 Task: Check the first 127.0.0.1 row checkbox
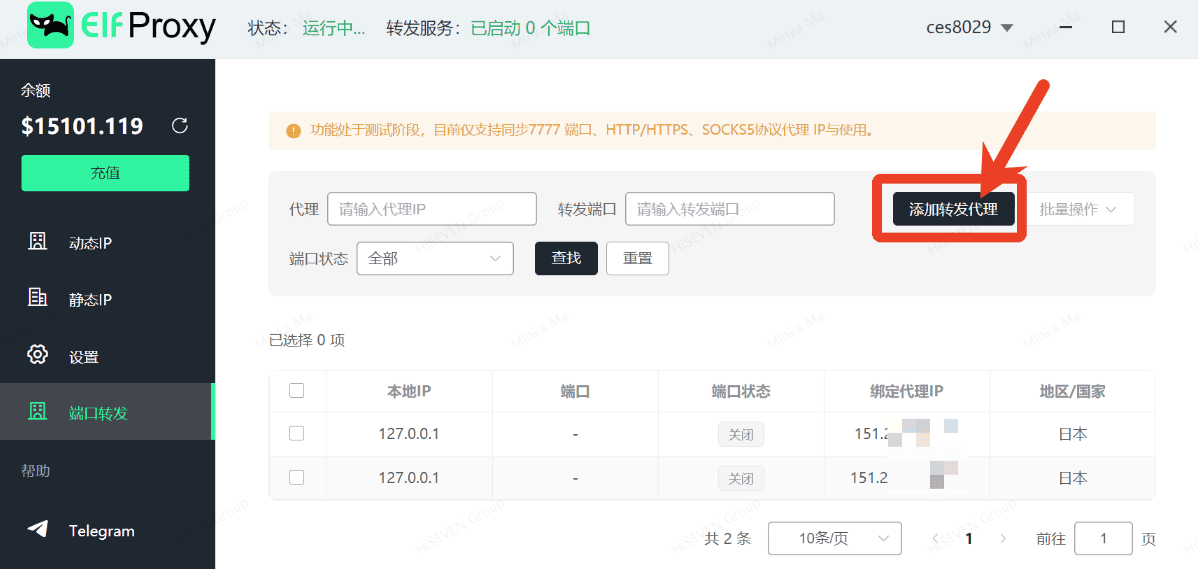(x=296, y=434)
